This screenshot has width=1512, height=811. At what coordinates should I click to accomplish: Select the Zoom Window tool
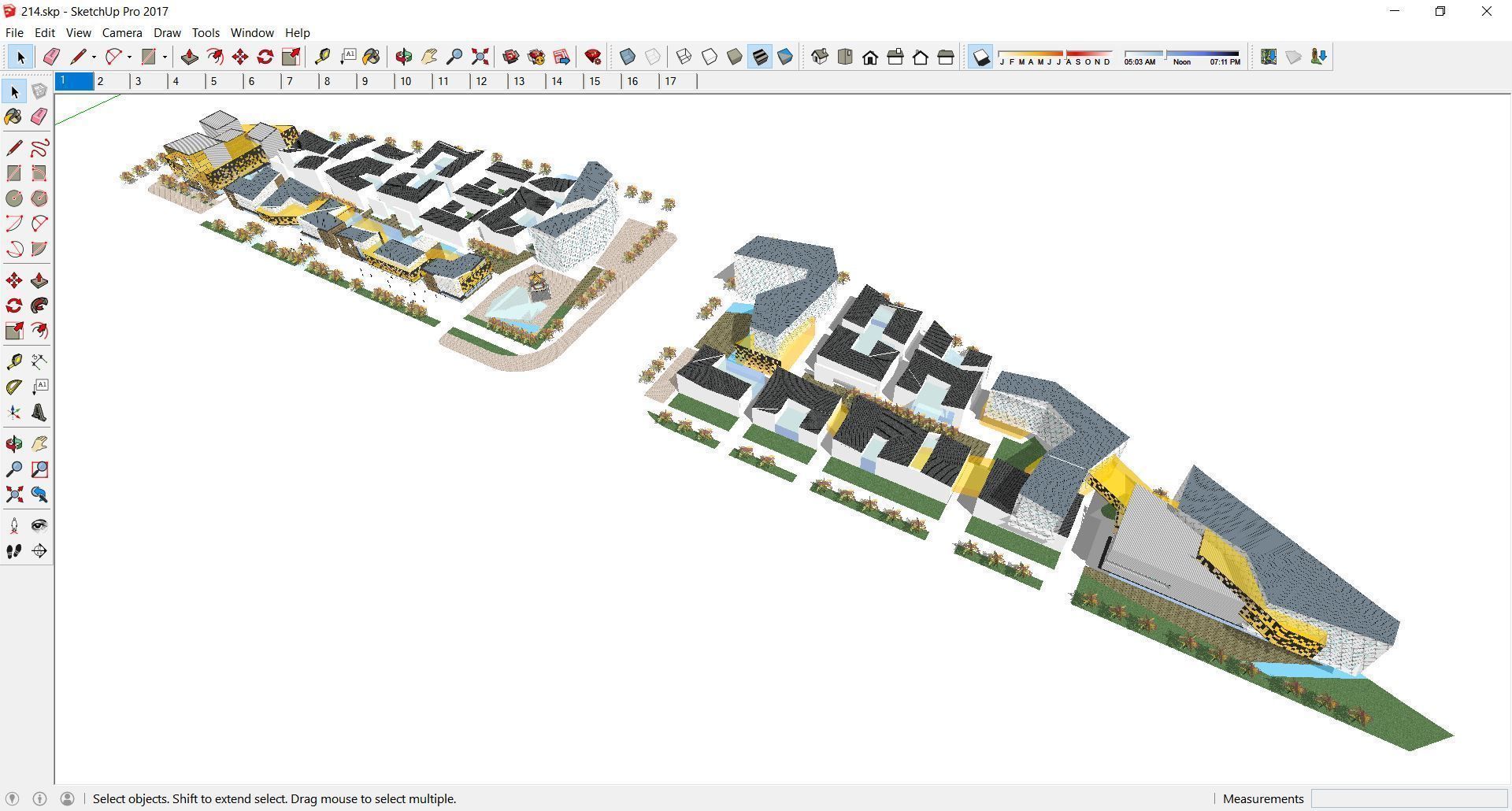[39, 469]
